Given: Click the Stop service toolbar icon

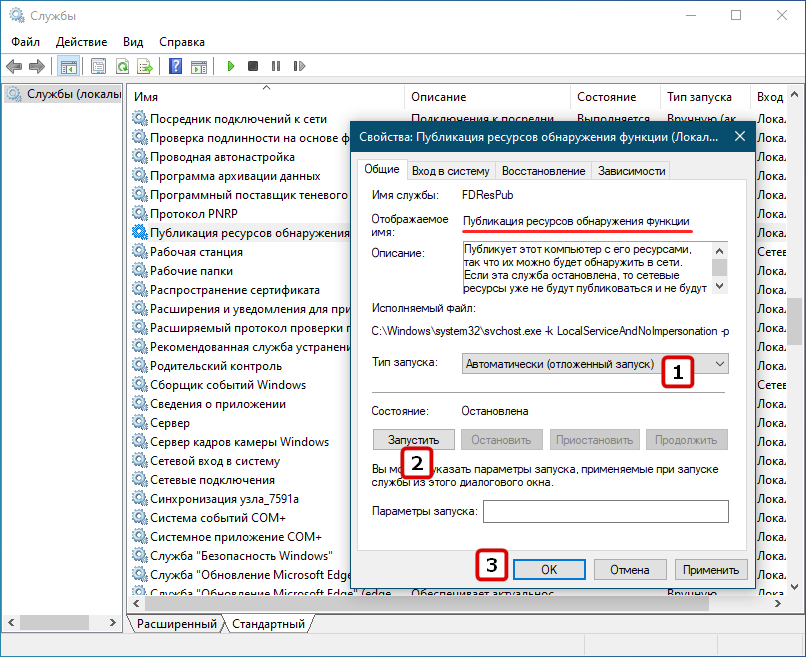Looking at the screenshot, I should [x=253, y=66].
